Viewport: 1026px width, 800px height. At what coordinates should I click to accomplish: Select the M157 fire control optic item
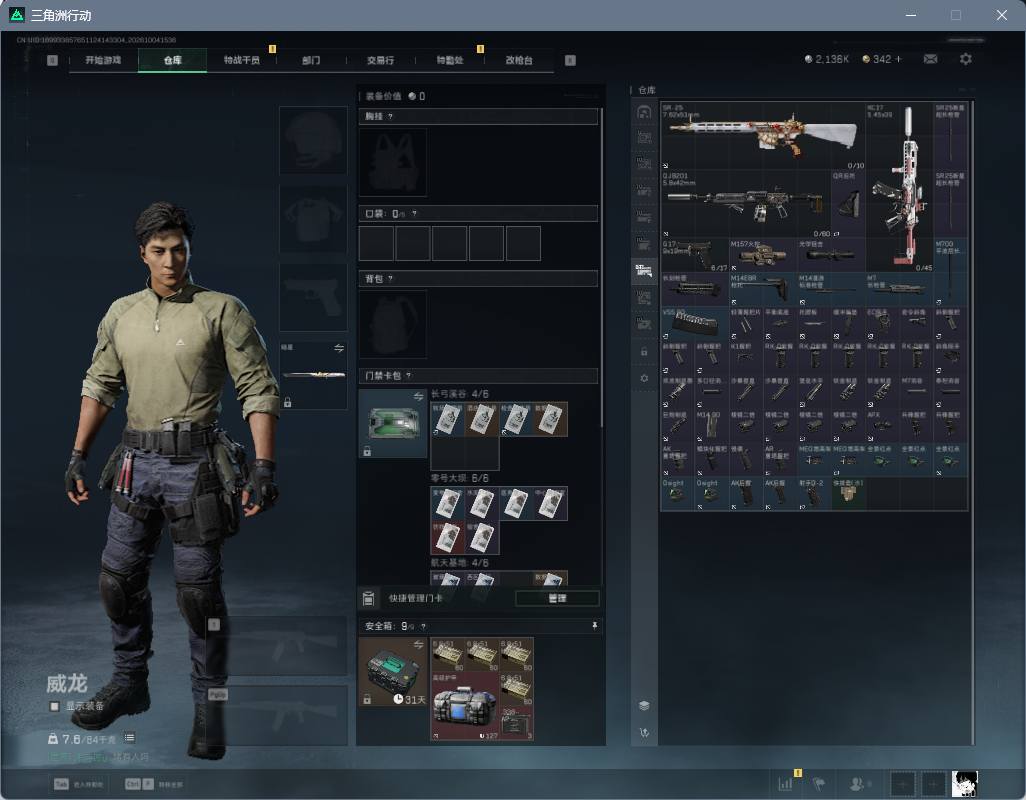point(762,255)
